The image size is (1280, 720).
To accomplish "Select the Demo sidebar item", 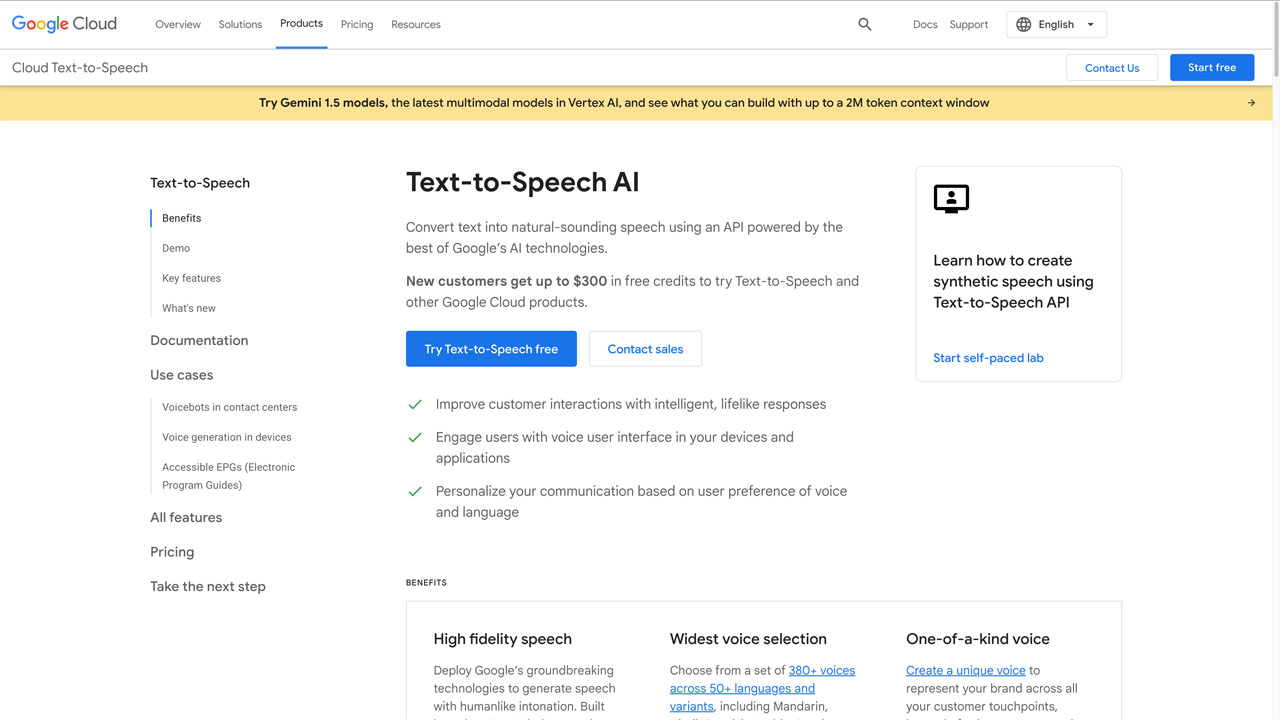I will pyautogui.click(x=175, y=247).
